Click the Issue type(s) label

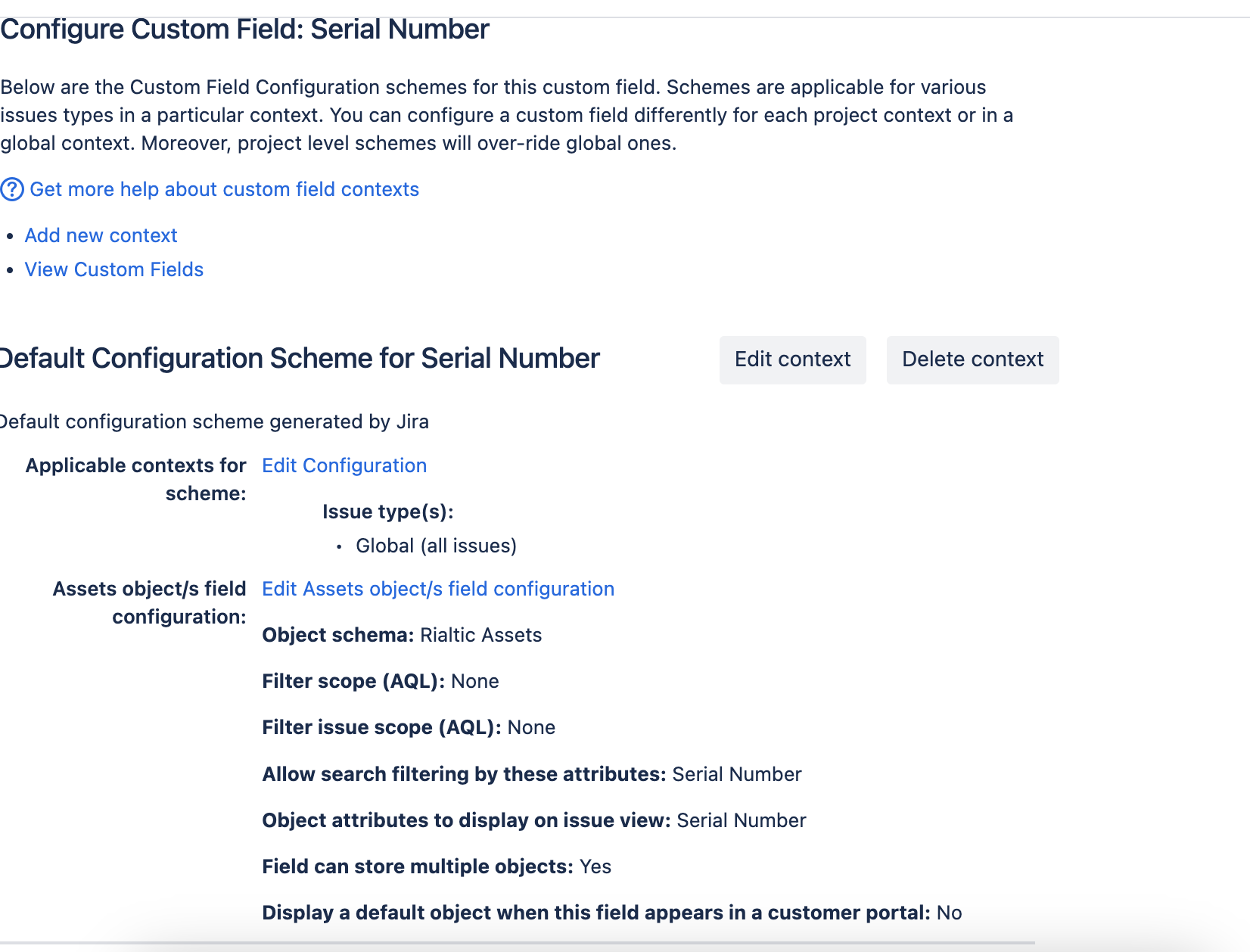point(388,512)
